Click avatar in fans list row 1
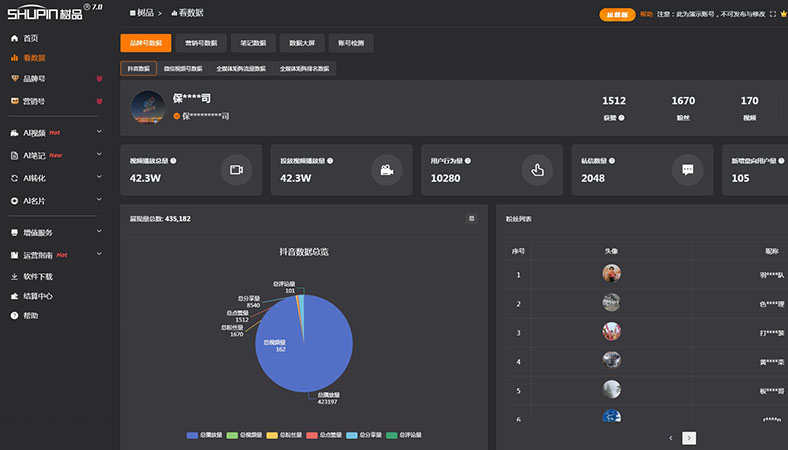The height and width of the screenshot is (450, 788). click(x=612, y=274)
